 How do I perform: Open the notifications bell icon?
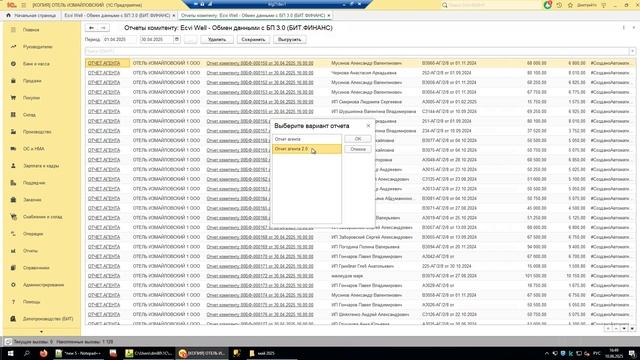(x=548, y=5)
